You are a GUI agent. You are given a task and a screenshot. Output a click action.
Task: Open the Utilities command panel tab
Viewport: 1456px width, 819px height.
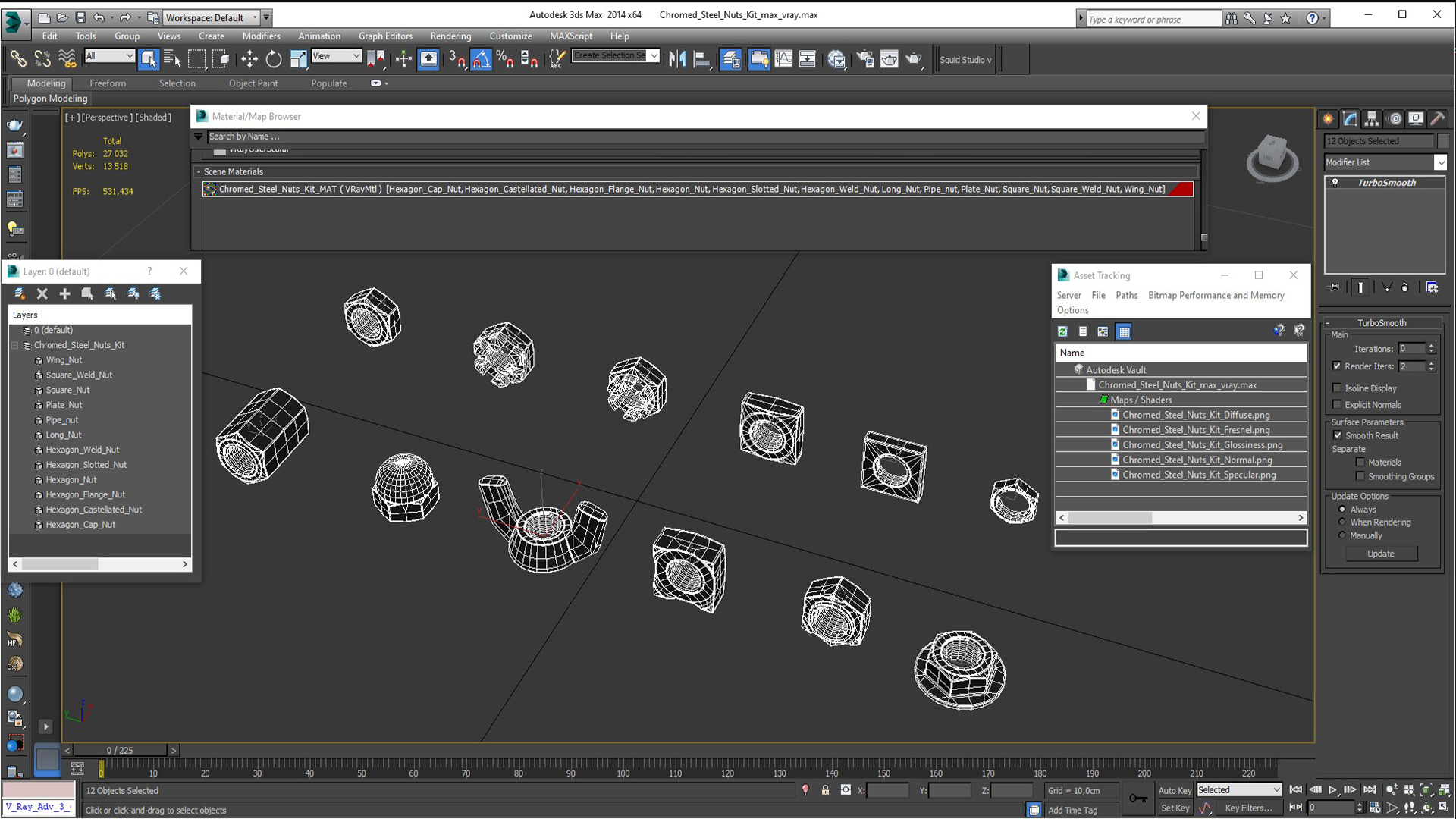point(1437,118)
